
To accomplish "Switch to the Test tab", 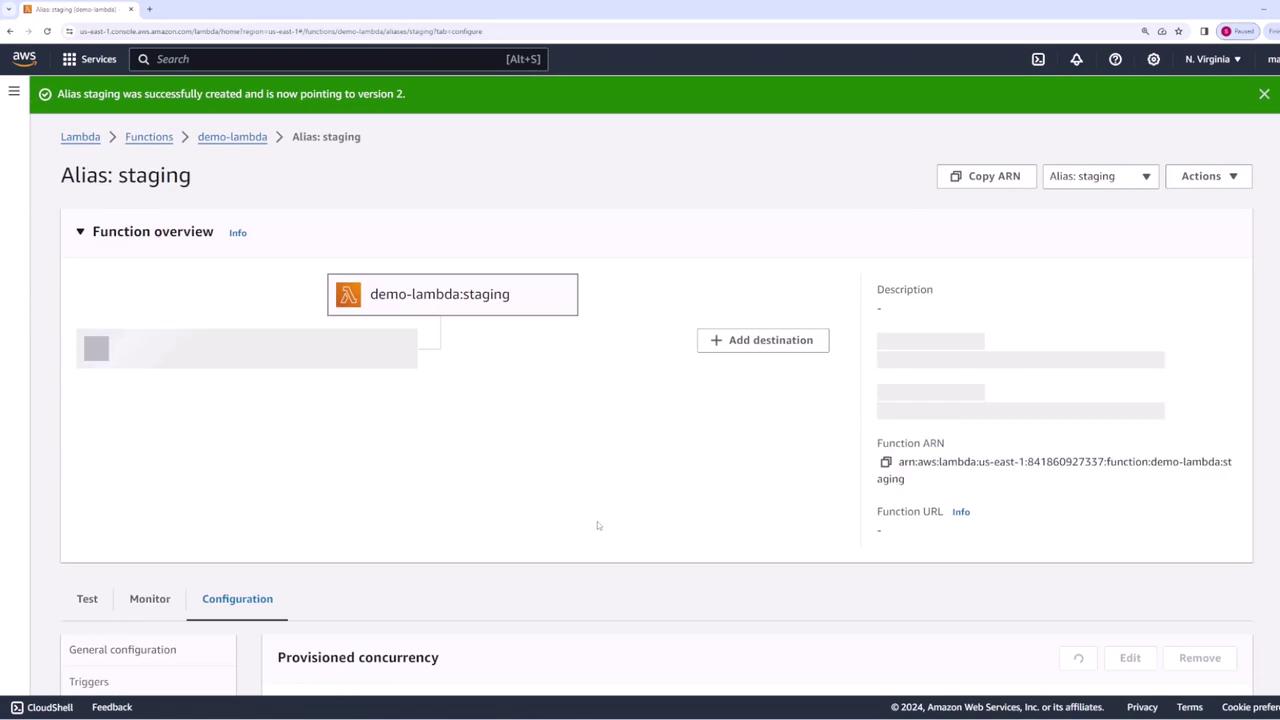I will pos(87,599).
